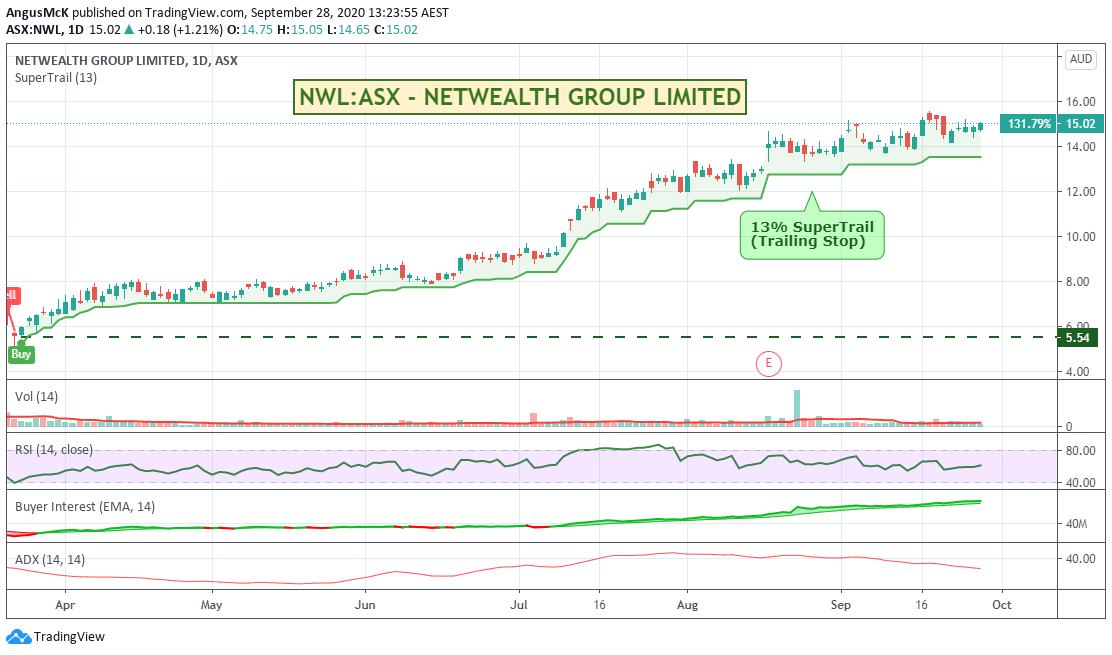This screenshot has width=1112, height=655.
Task: Click the L:14.65 low value in header
Action: click(348, 30)
